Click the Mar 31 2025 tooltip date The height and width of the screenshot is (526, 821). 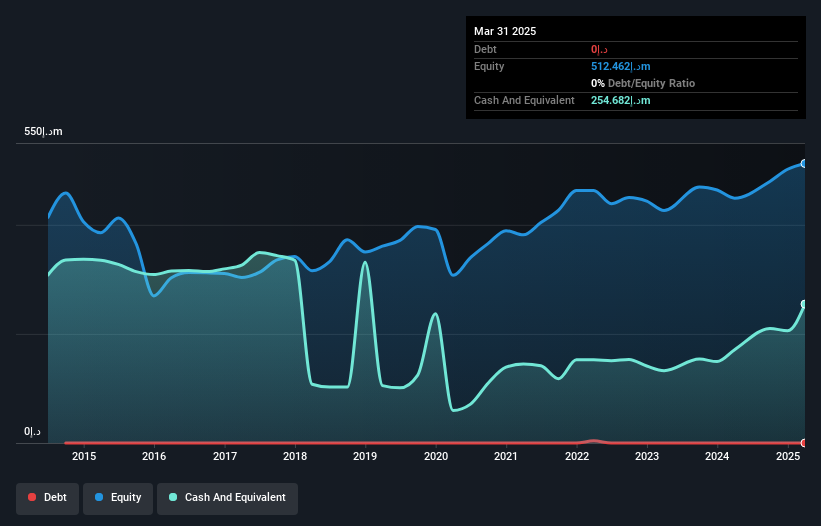(505, 31)
